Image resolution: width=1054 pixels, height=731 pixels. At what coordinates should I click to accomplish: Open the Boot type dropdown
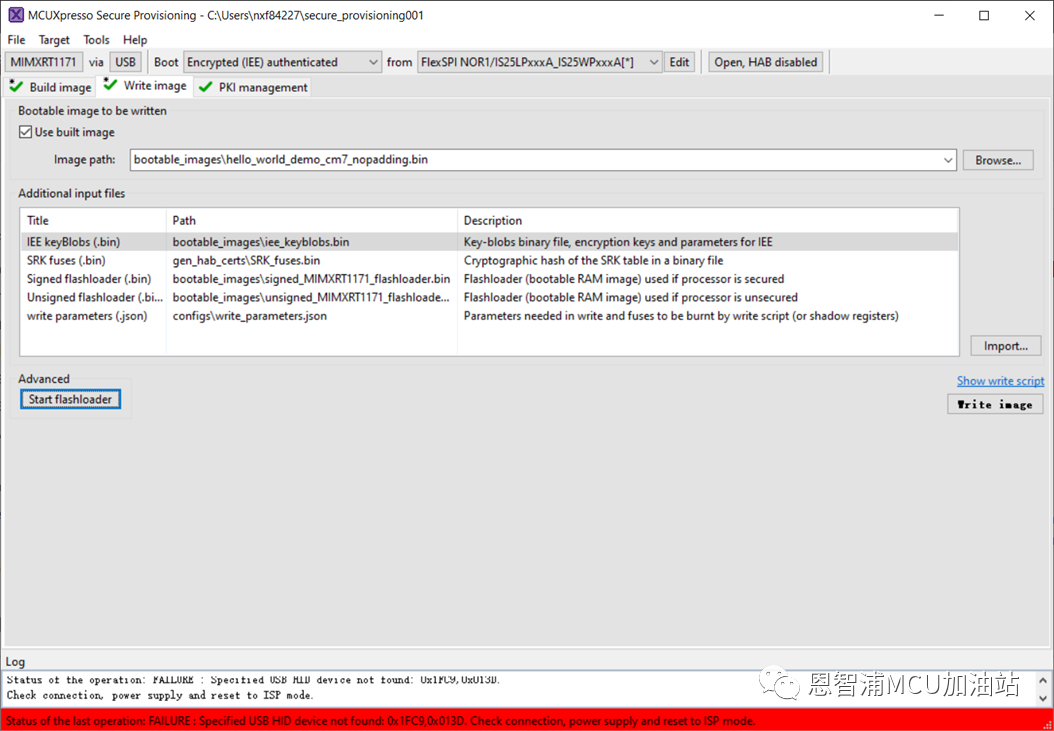pyautogui.click(x=282, y=62)
